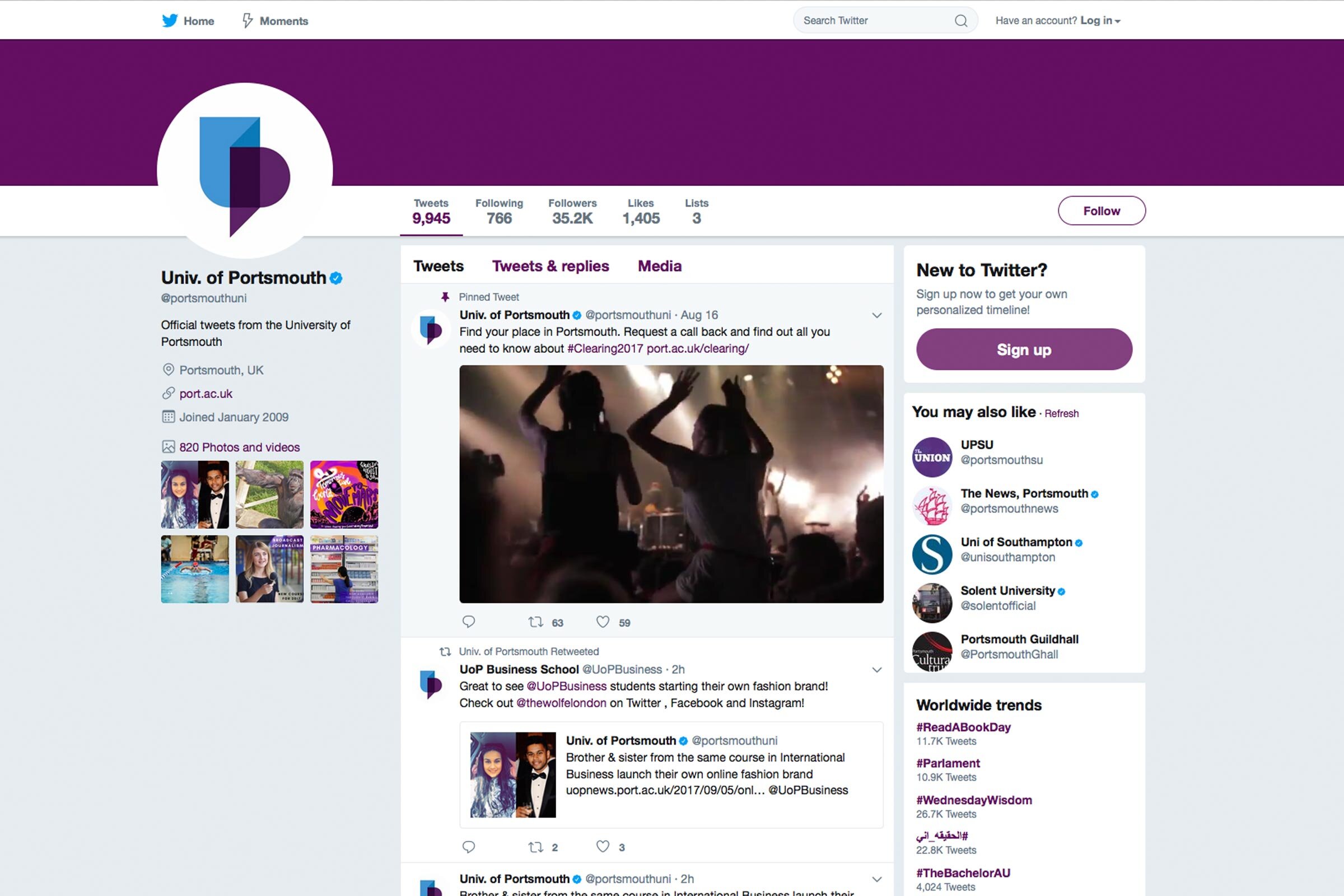Click UoP Business School author name

(519, 669)
